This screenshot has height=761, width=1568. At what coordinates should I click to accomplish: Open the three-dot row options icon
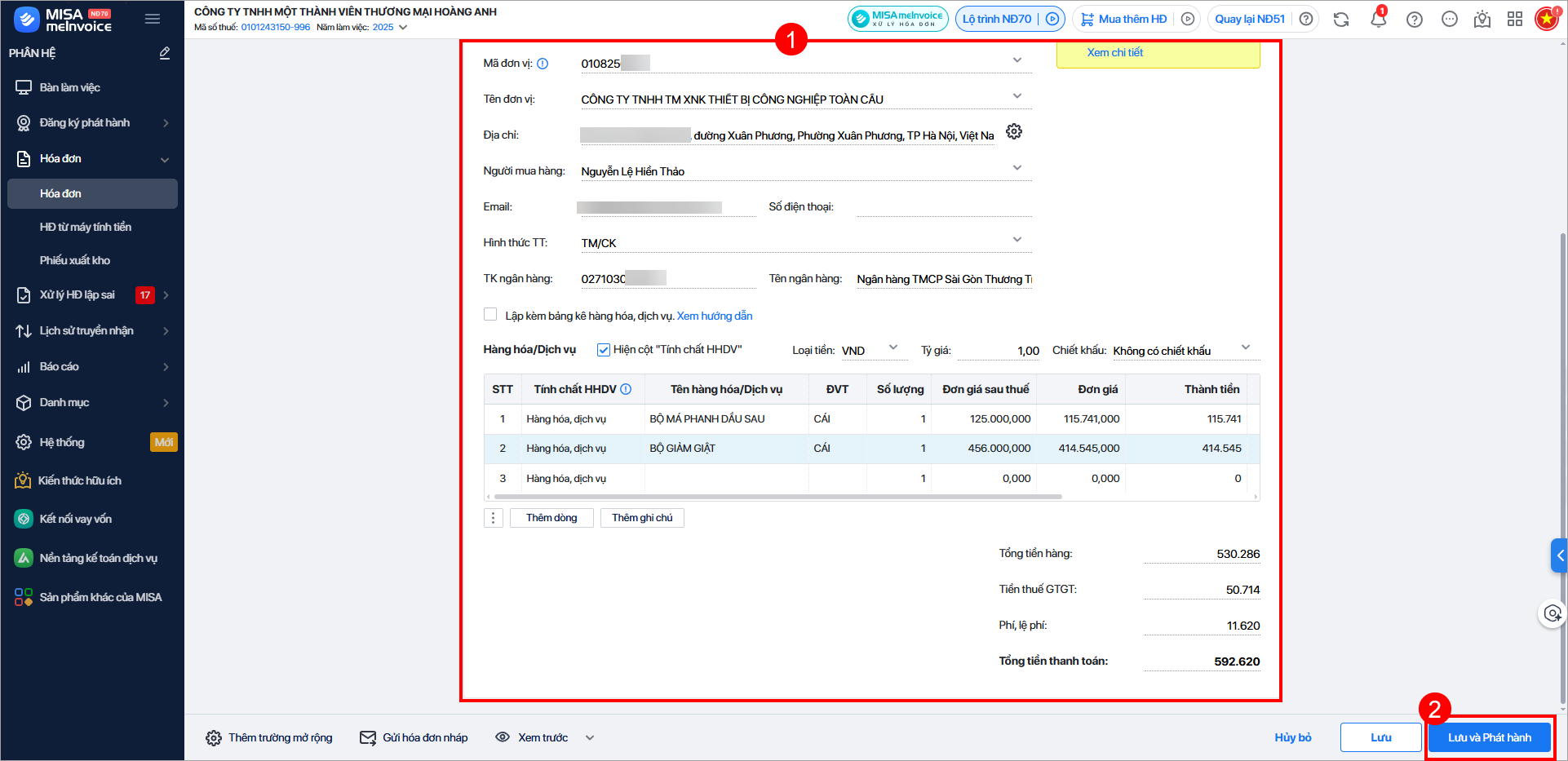coord(493,518)
